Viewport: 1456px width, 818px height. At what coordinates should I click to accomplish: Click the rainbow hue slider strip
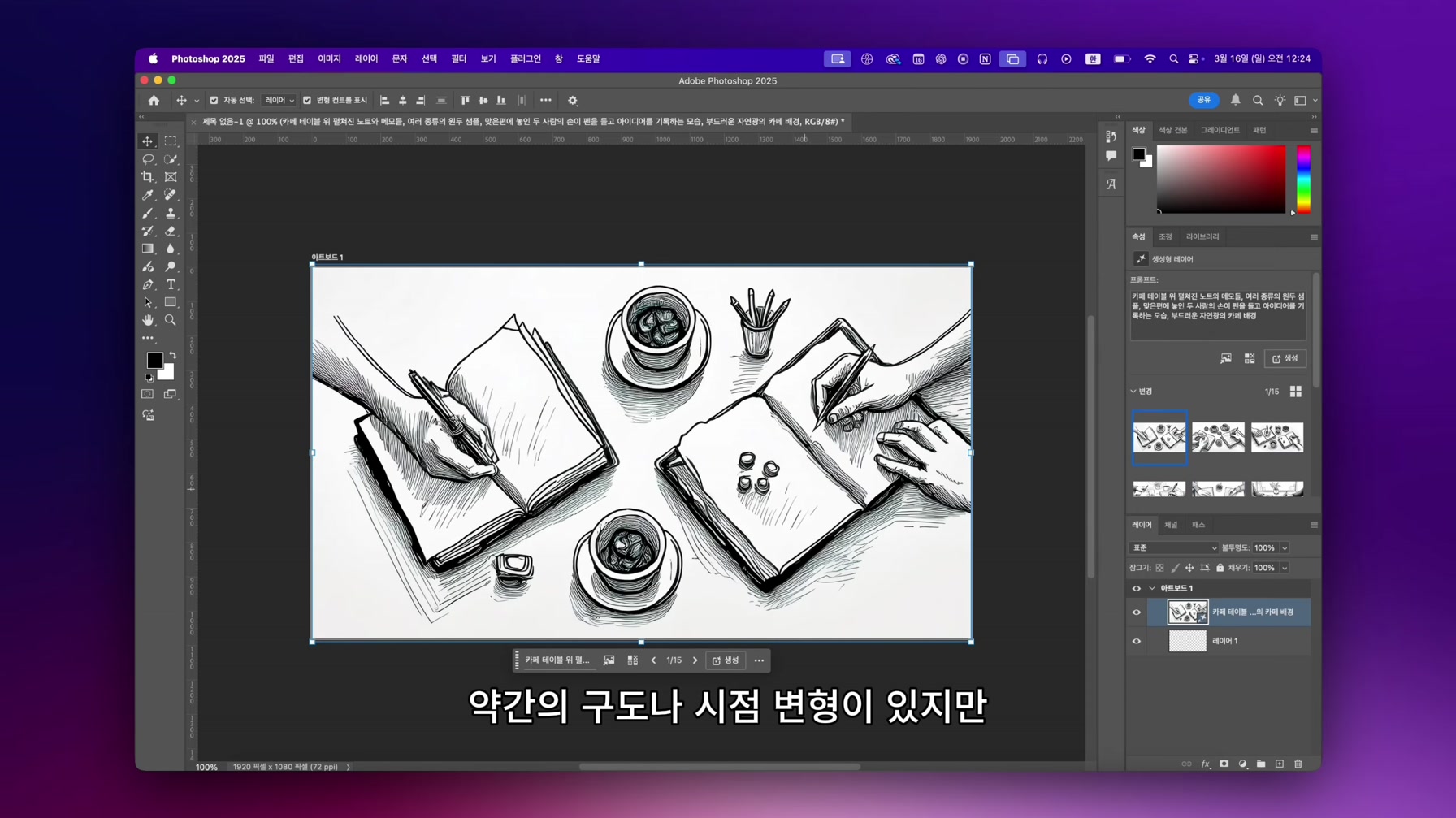(1304, 180)
